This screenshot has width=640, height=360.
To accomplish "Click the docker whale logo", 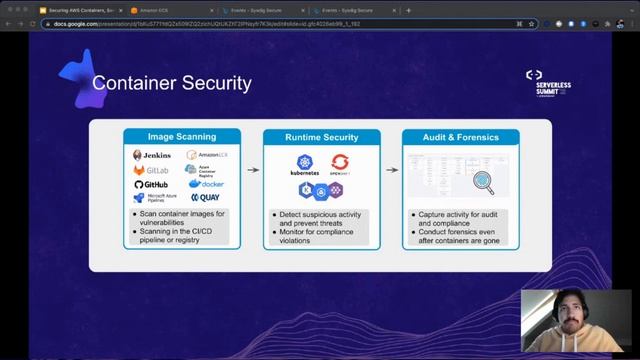I will [206, 184].
